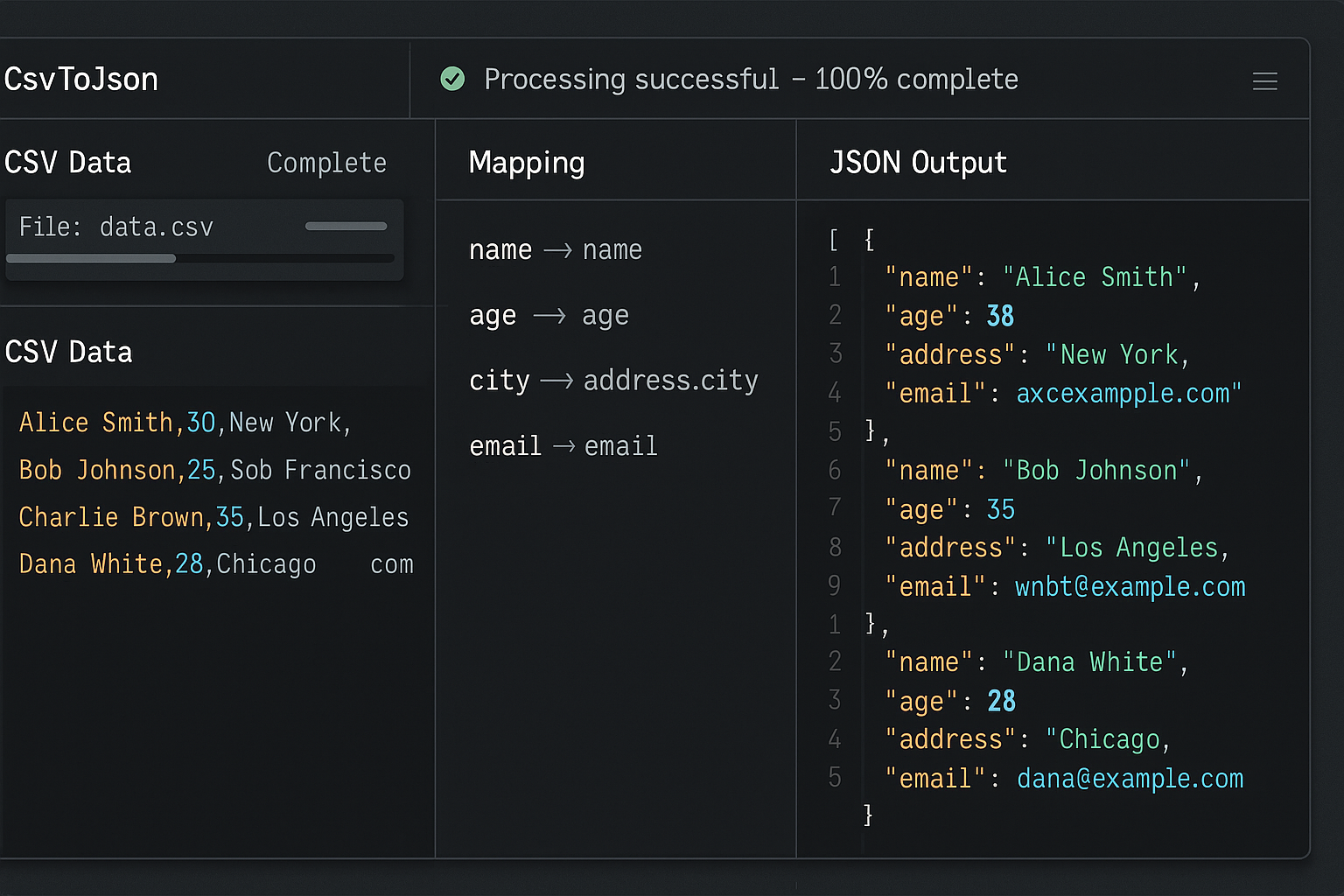Collapse the Mapping panel
Screen dimensions: 1344x896
(527, 163)
